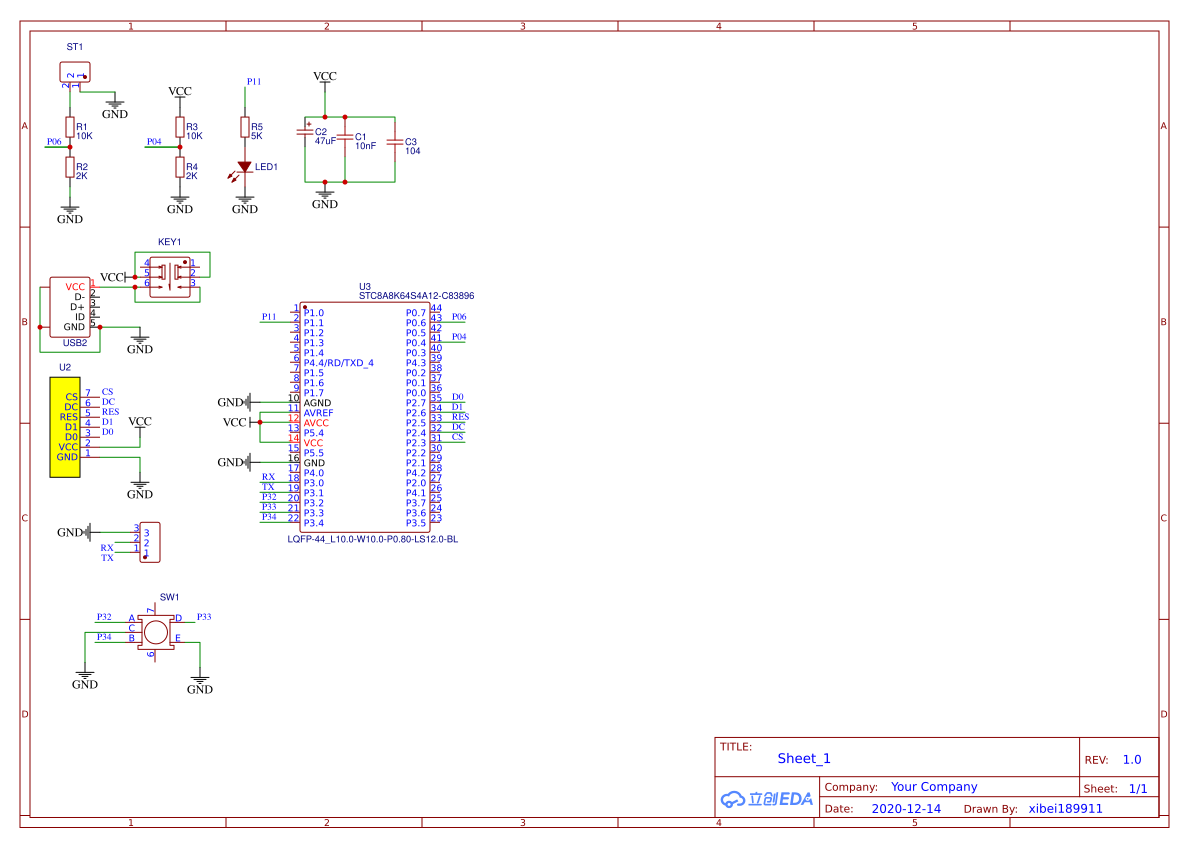Image resolution: width=1189 pixels, height=853 pixels.
Task: Click the Sheet_1 title text
Action: click(804, 759)
